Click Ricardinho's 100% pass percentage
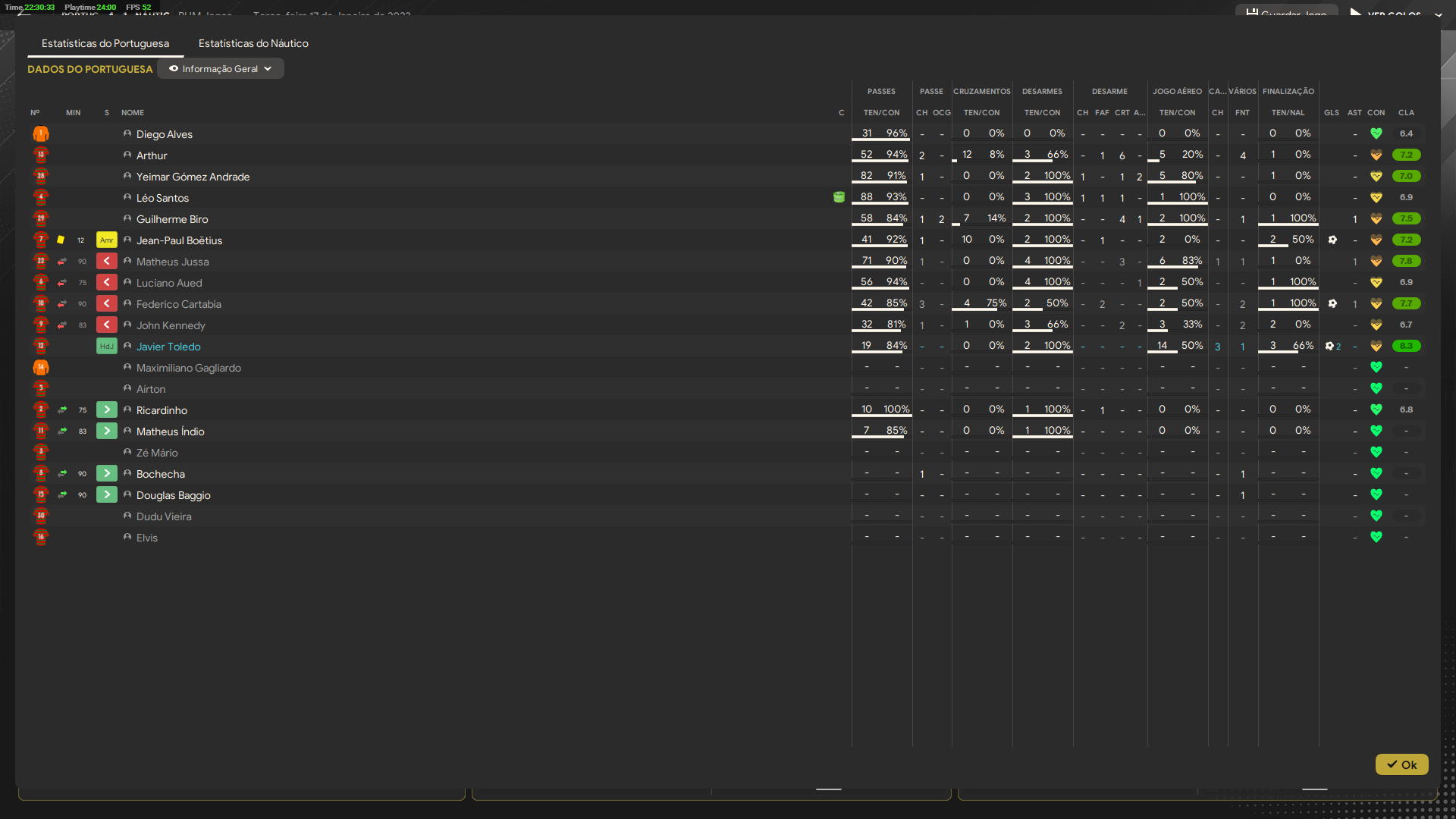Viewport: 1456px width, 819px height. click(896, 409)
